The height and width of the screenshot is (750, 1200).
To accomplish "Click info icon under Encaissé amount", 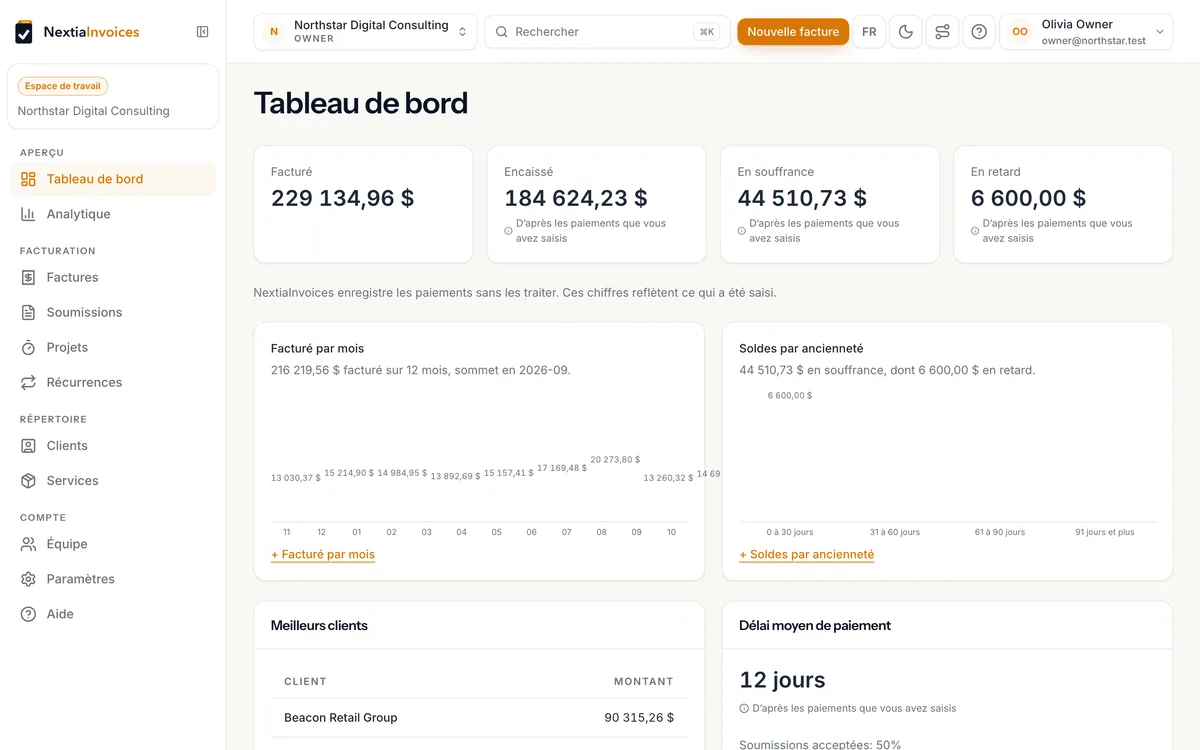I will 508,231.
